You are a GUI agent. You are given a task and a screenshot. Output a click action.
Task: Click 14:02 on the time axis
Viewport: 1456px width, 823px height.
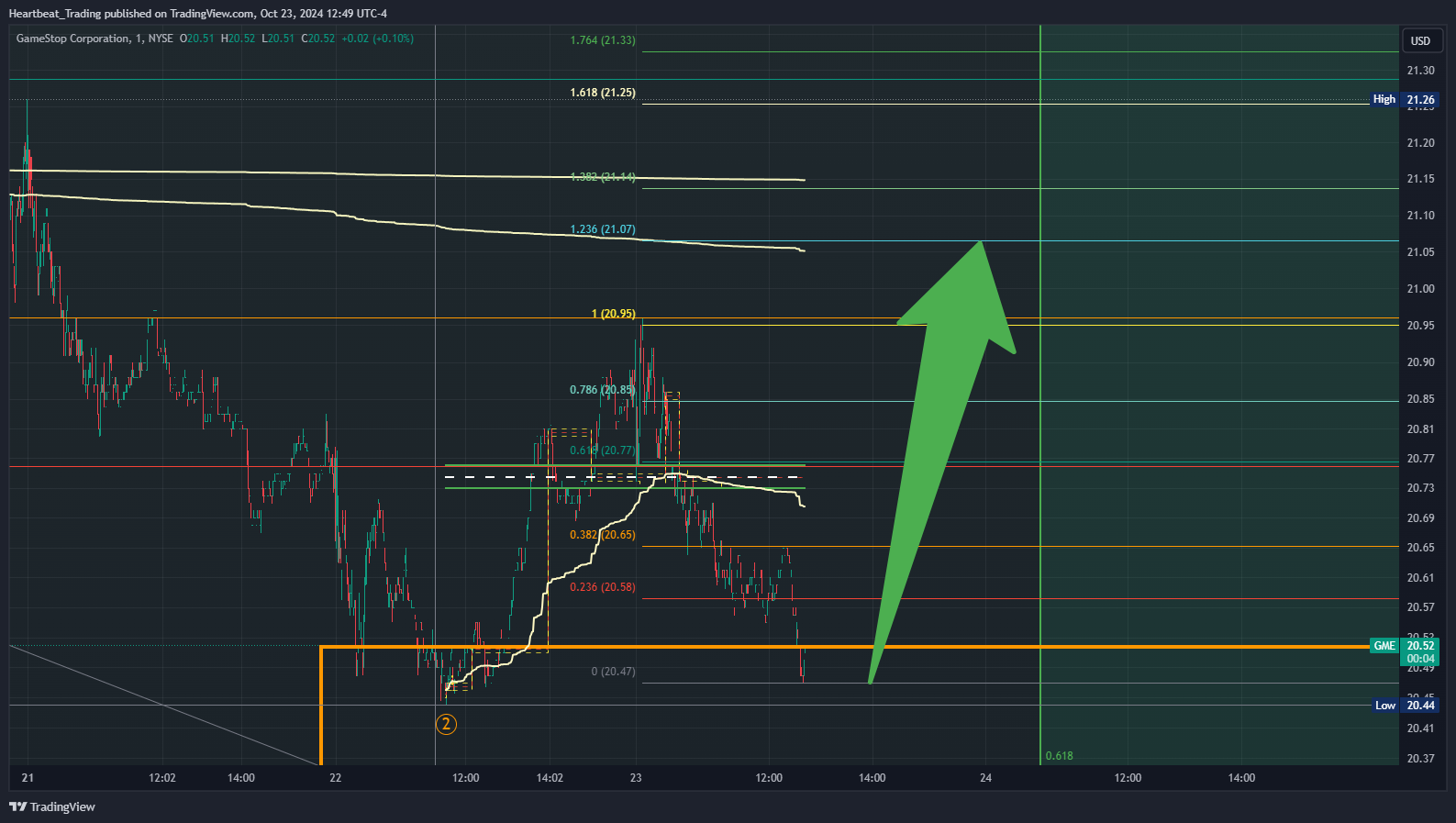point(550,778)
